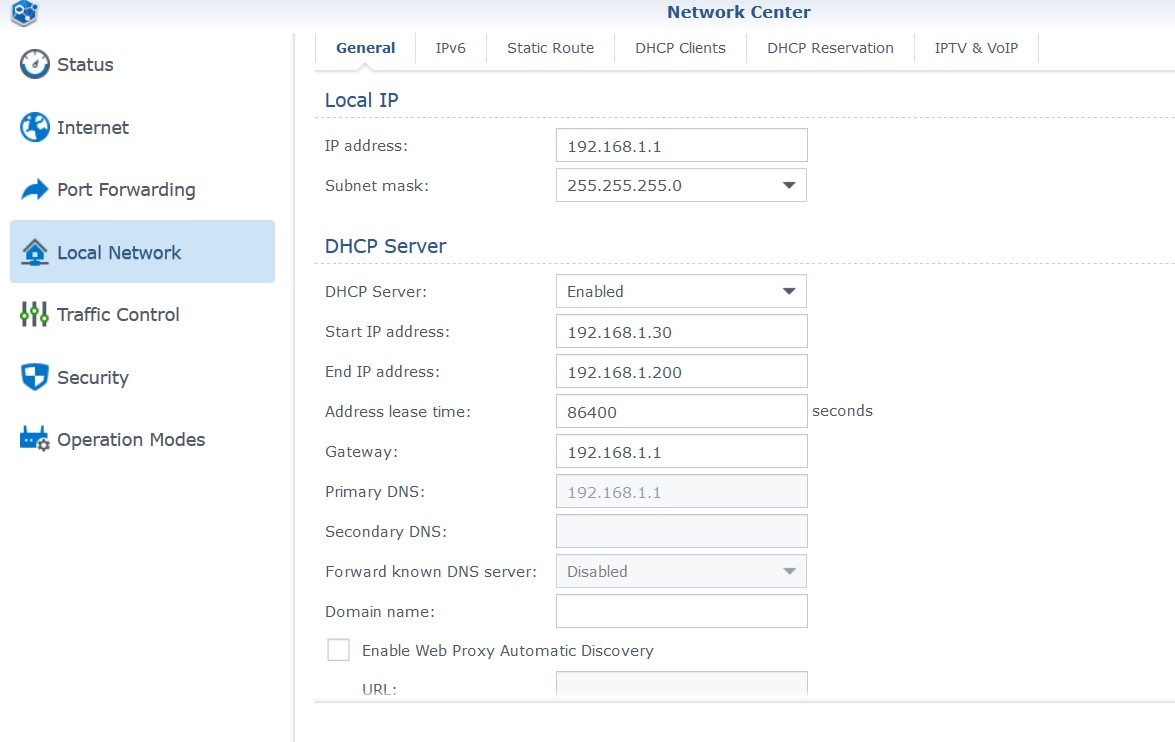Viewport: 1175px width, 742px height.
Task: Switch to the General tab
Action: point(365,48)
